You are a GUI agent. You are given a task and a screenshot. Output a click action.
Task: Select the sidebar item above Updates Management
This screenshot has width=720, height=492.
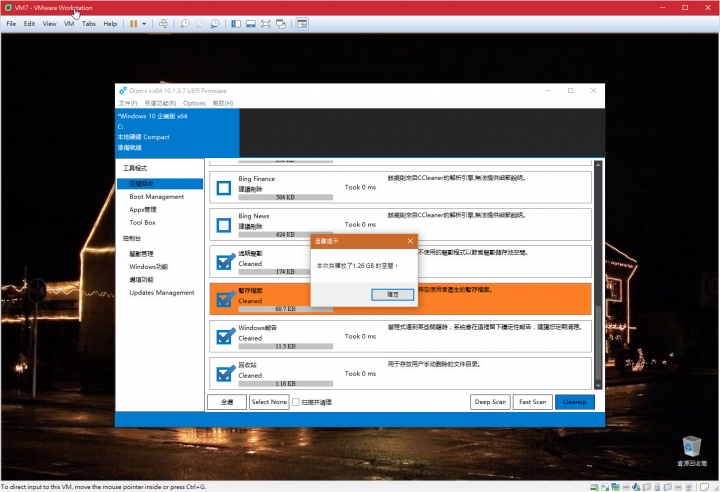point(141,279)
